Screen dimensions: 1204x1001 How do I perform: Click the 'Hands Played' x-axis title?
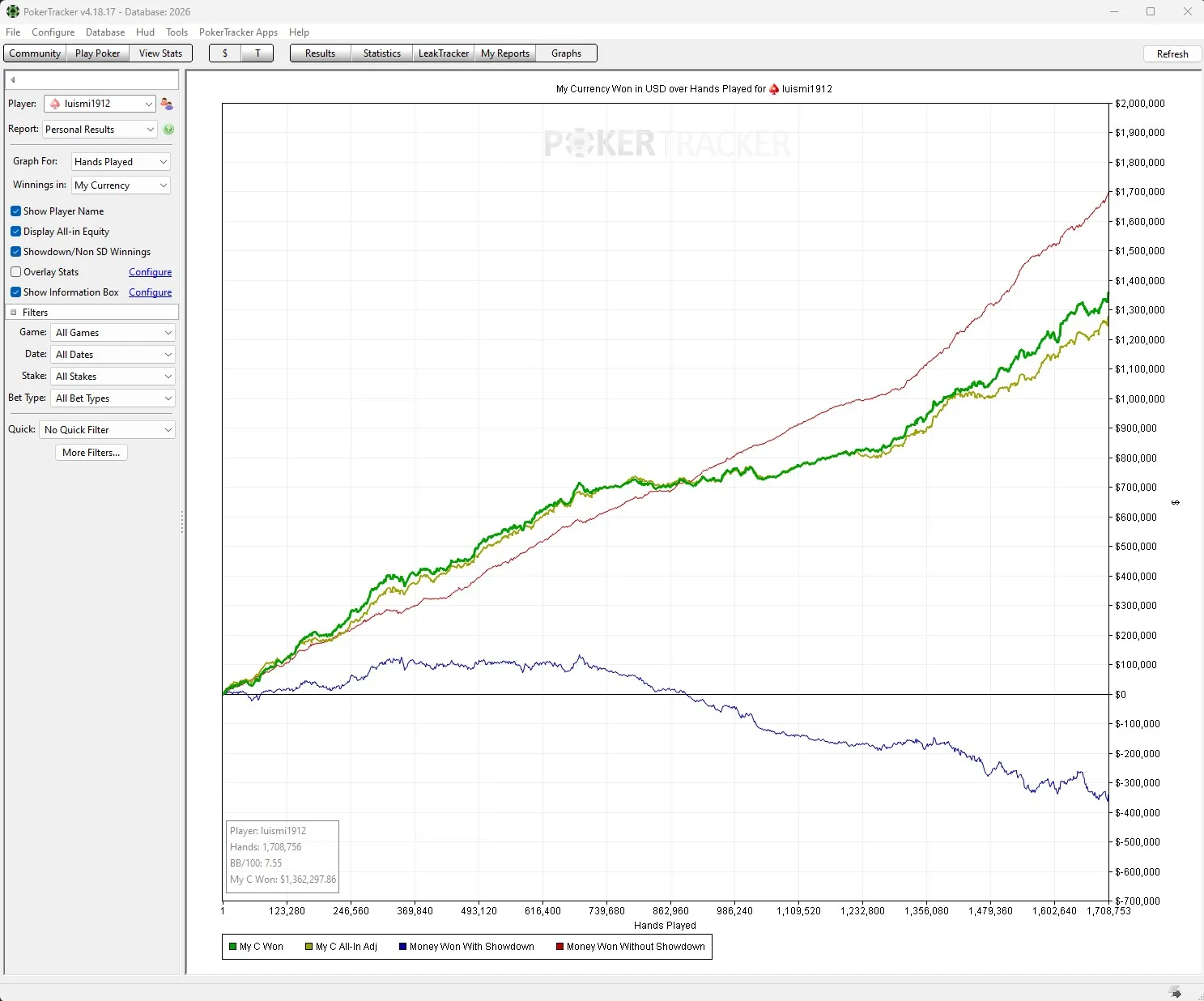tap(665, 926)
